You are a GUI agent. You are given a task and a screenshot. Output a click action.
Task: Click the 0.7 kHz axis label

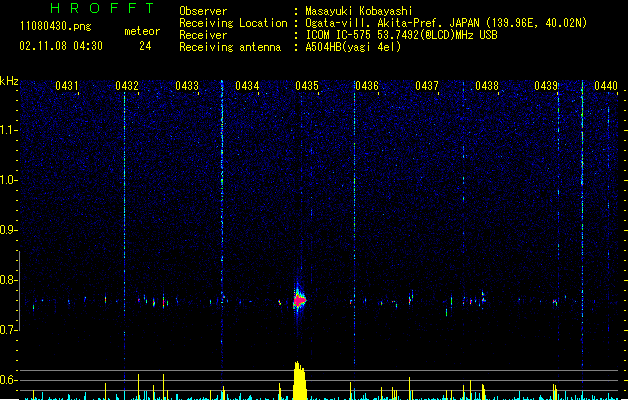tap(8, 330)
